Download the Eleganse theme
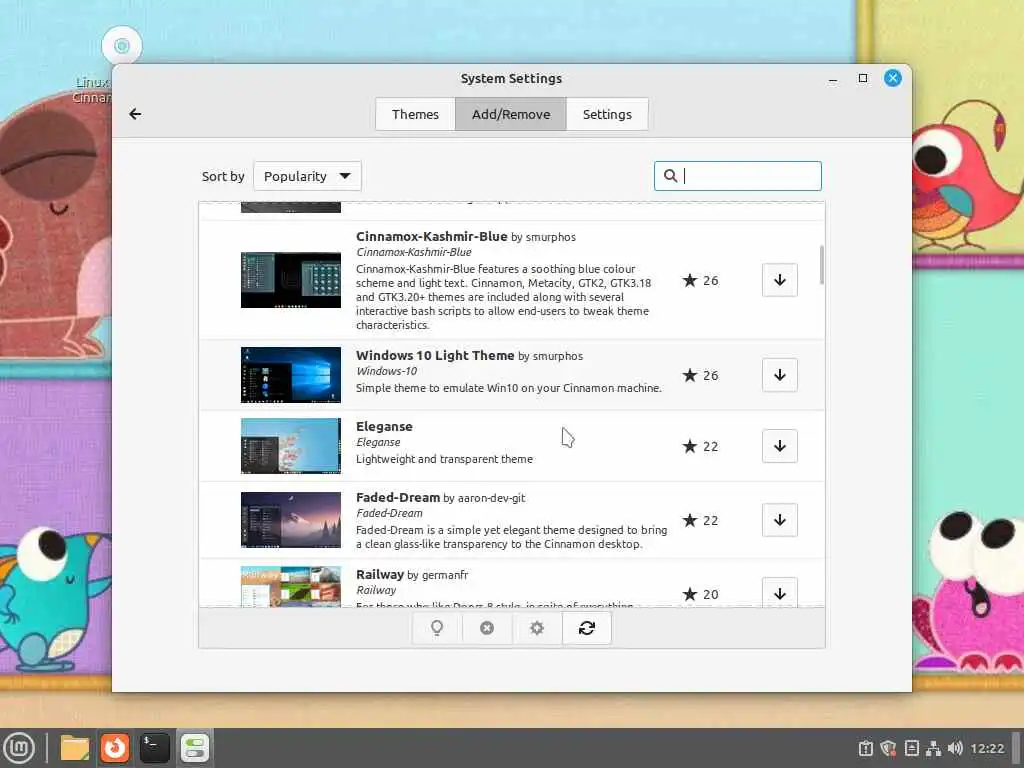Viewport: 1024px width, 768px height. [780, 446]
